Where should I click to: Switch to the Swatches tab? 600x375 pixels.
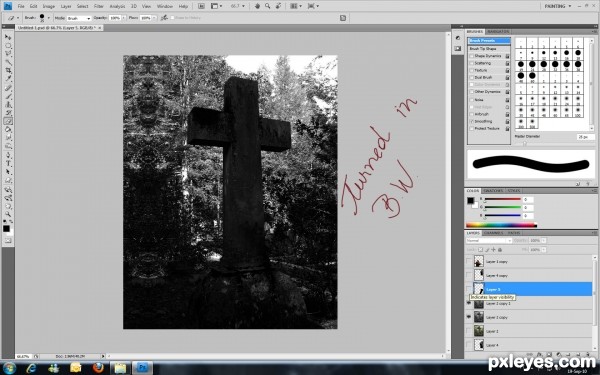(493, 191)
